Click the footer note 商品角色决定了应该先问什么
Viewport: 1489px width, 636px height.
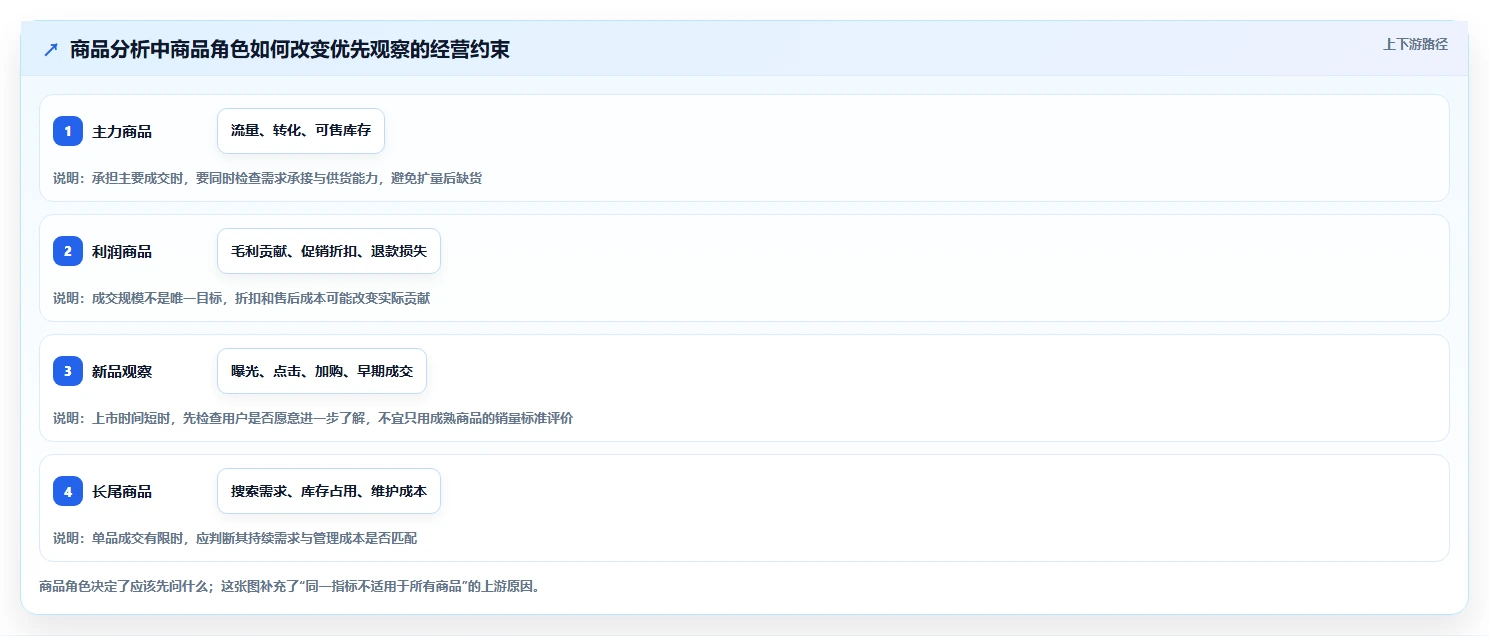tap(290, 586)
